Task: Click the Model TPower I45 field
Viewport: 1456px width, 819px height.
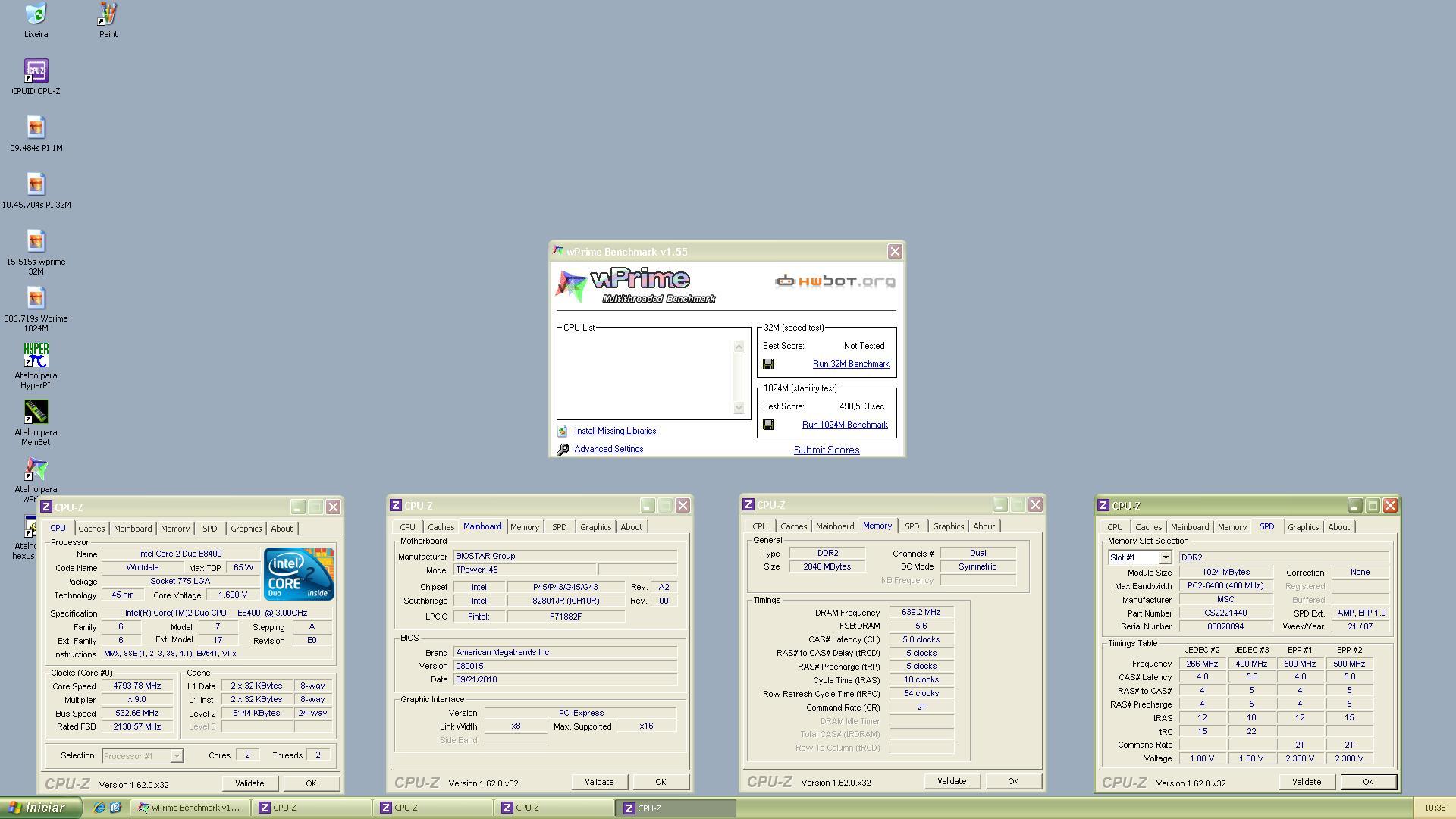Action: pyautogui.click(x=525, y=570)
